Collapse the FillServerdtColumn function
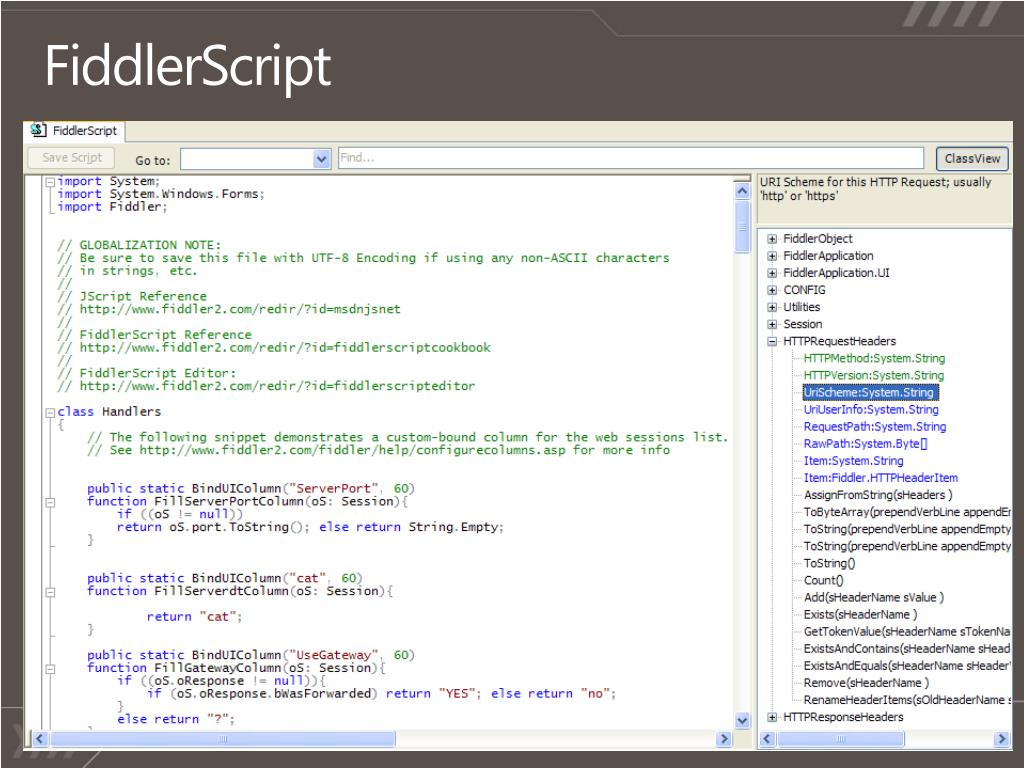 (x=50, y=592)
